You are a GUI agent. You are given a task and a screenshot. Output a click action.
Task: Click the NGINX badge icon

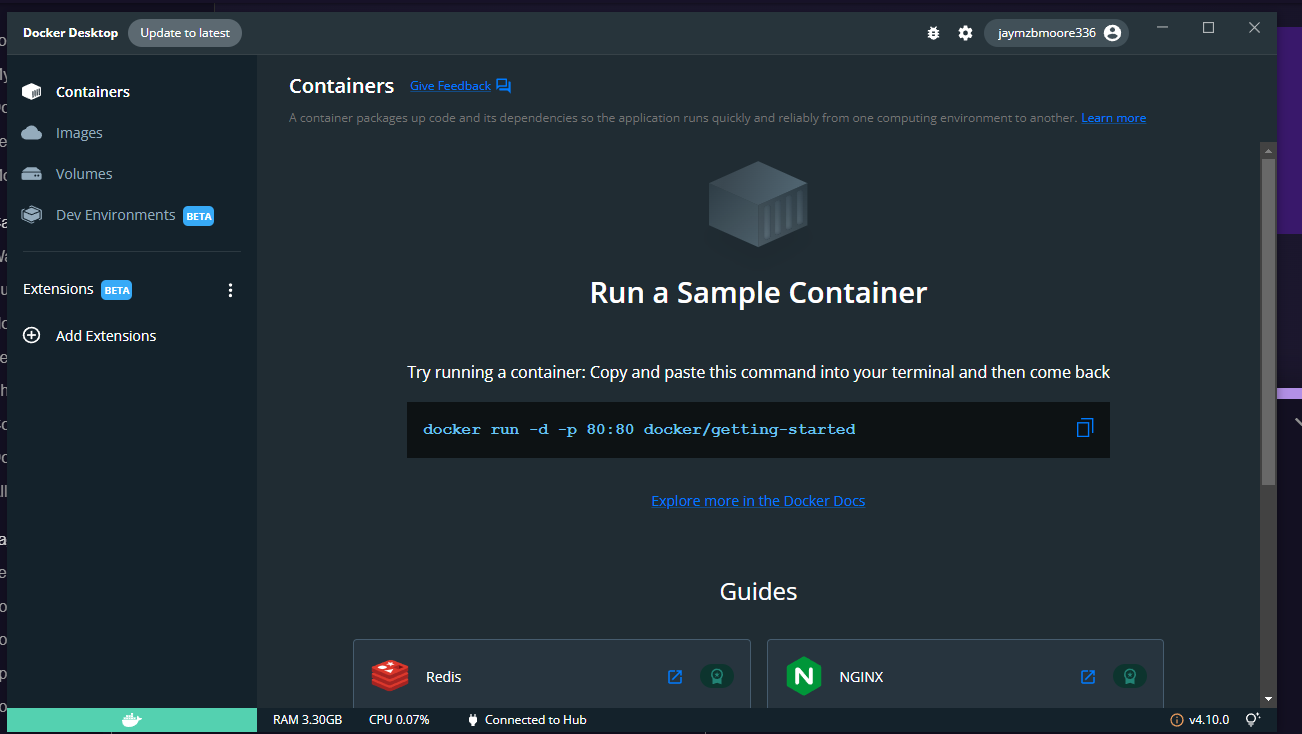(x=1129, y=676)
